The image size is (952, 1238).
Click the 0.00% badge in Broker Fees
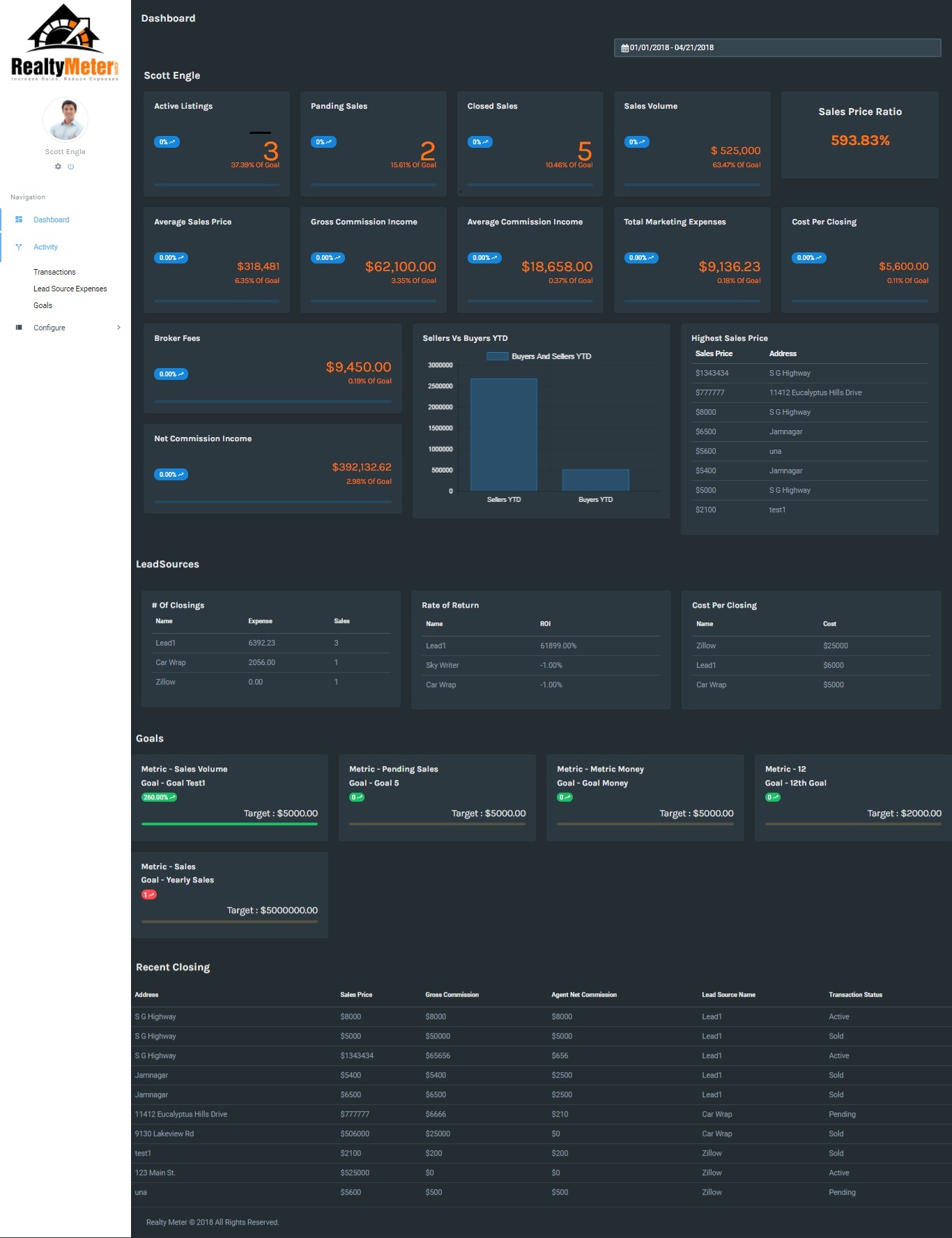tap(171, 374)
